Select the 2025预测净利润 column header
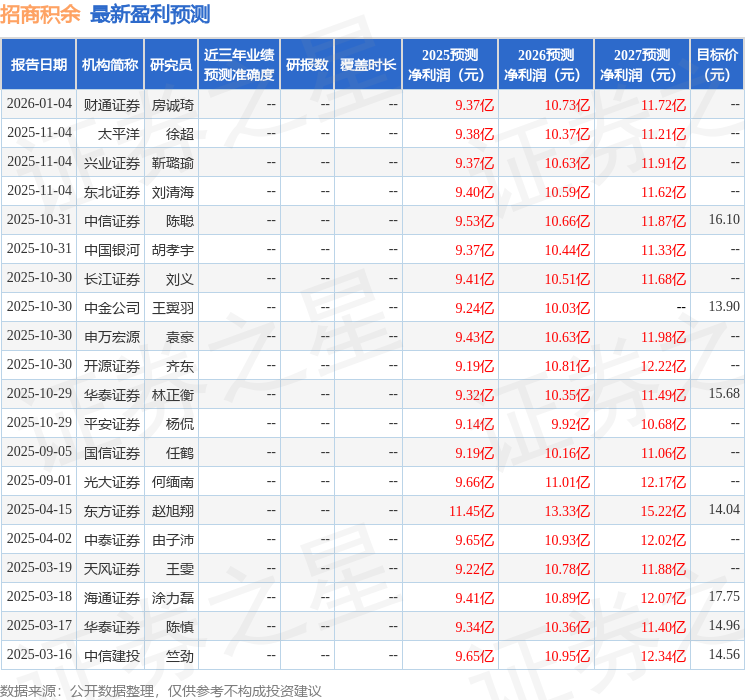 [450, 64]
